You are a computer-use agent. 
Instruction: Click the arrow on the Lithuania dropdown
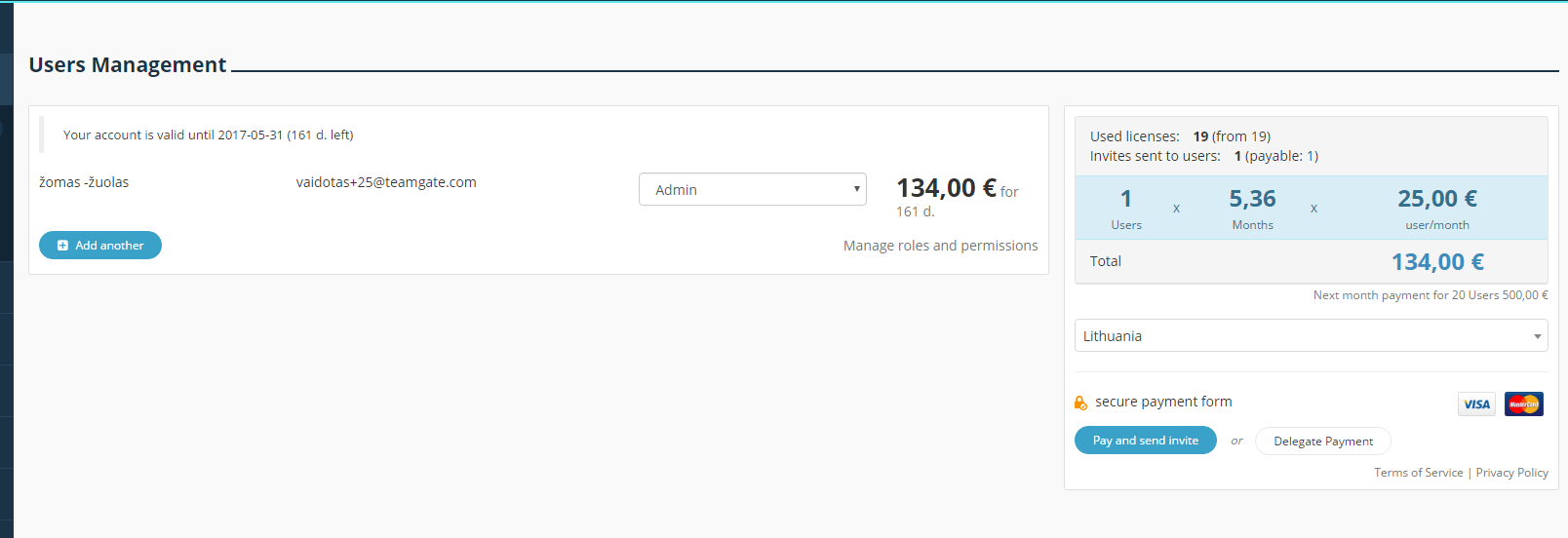[1538, 336]
